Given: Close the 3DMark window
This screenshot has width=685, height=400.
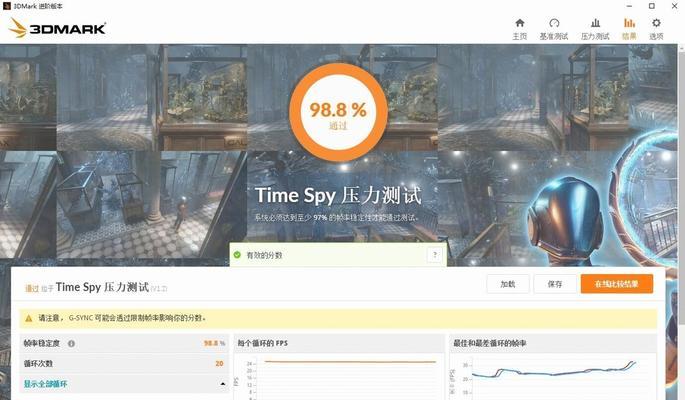Looking at the screenshot, I should [x=674, y=6].
